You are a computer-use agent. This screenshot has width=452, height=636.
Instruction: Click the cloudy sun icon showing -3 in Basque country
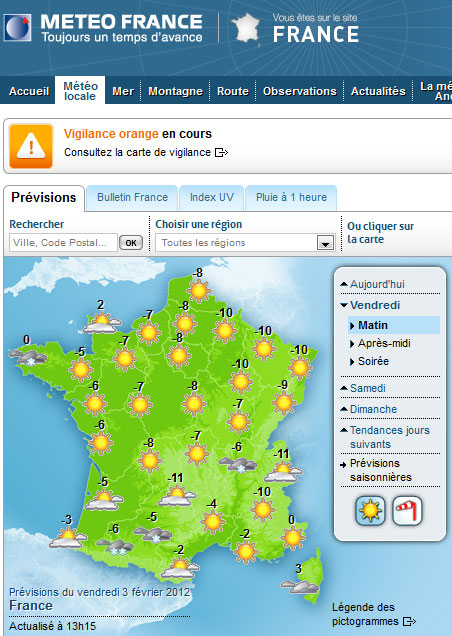tap(68, 538)
